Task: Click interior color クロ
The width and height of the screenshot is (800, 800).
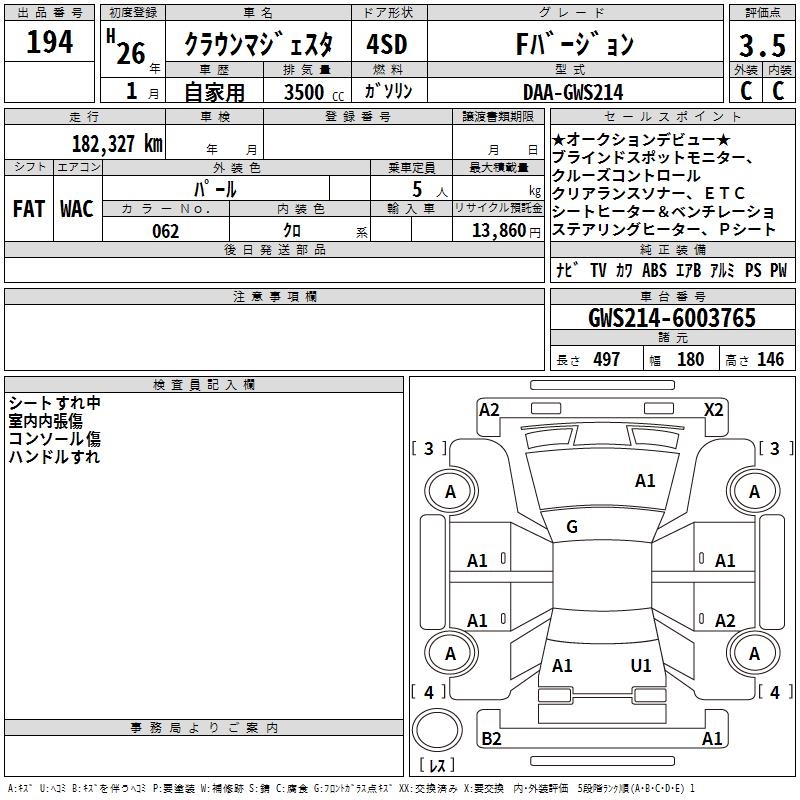Action: pos(292,231)
